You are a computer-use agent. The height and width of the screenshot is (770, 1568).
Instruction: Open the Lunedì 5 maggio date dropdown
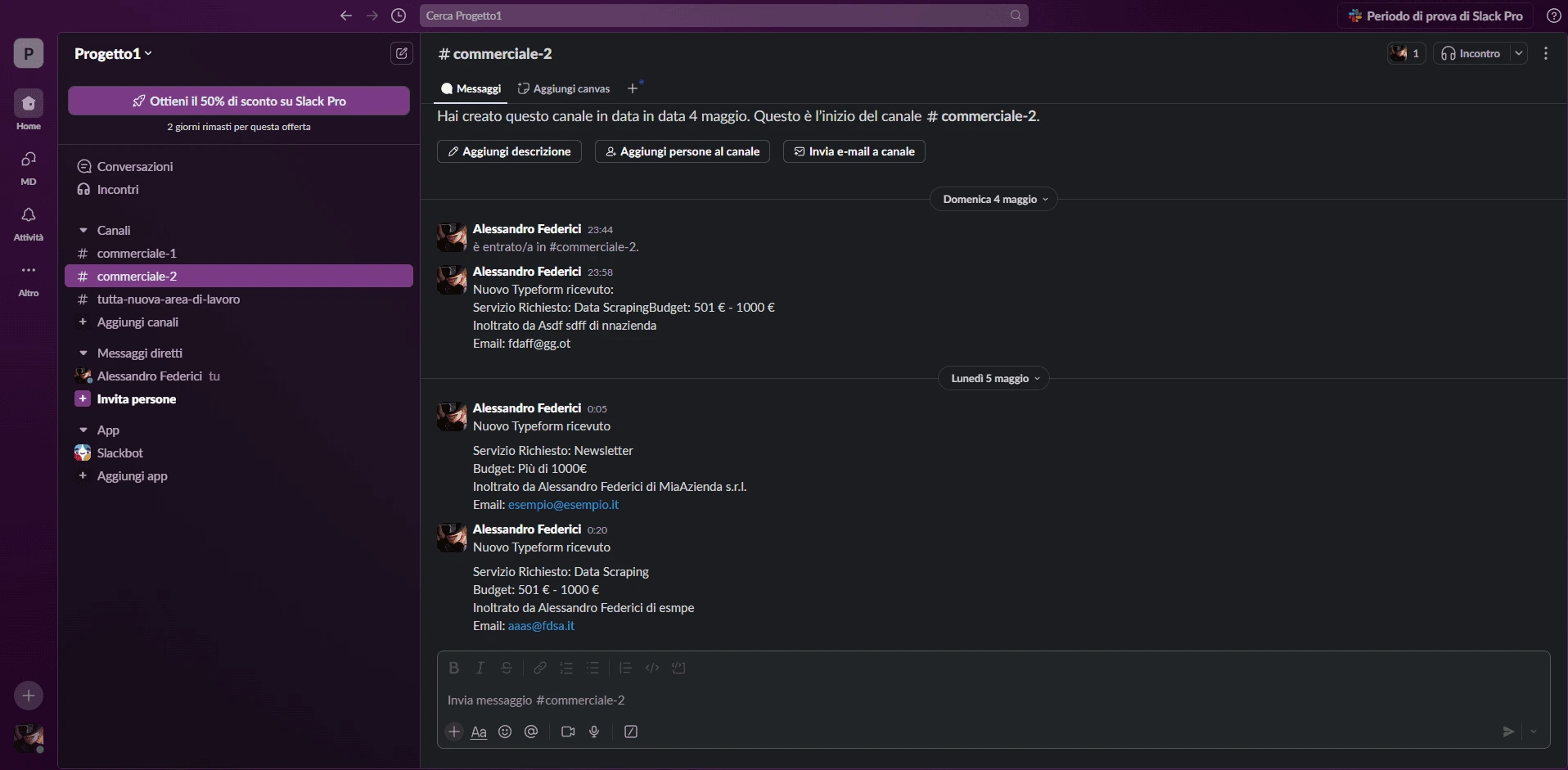click(994, 379)
